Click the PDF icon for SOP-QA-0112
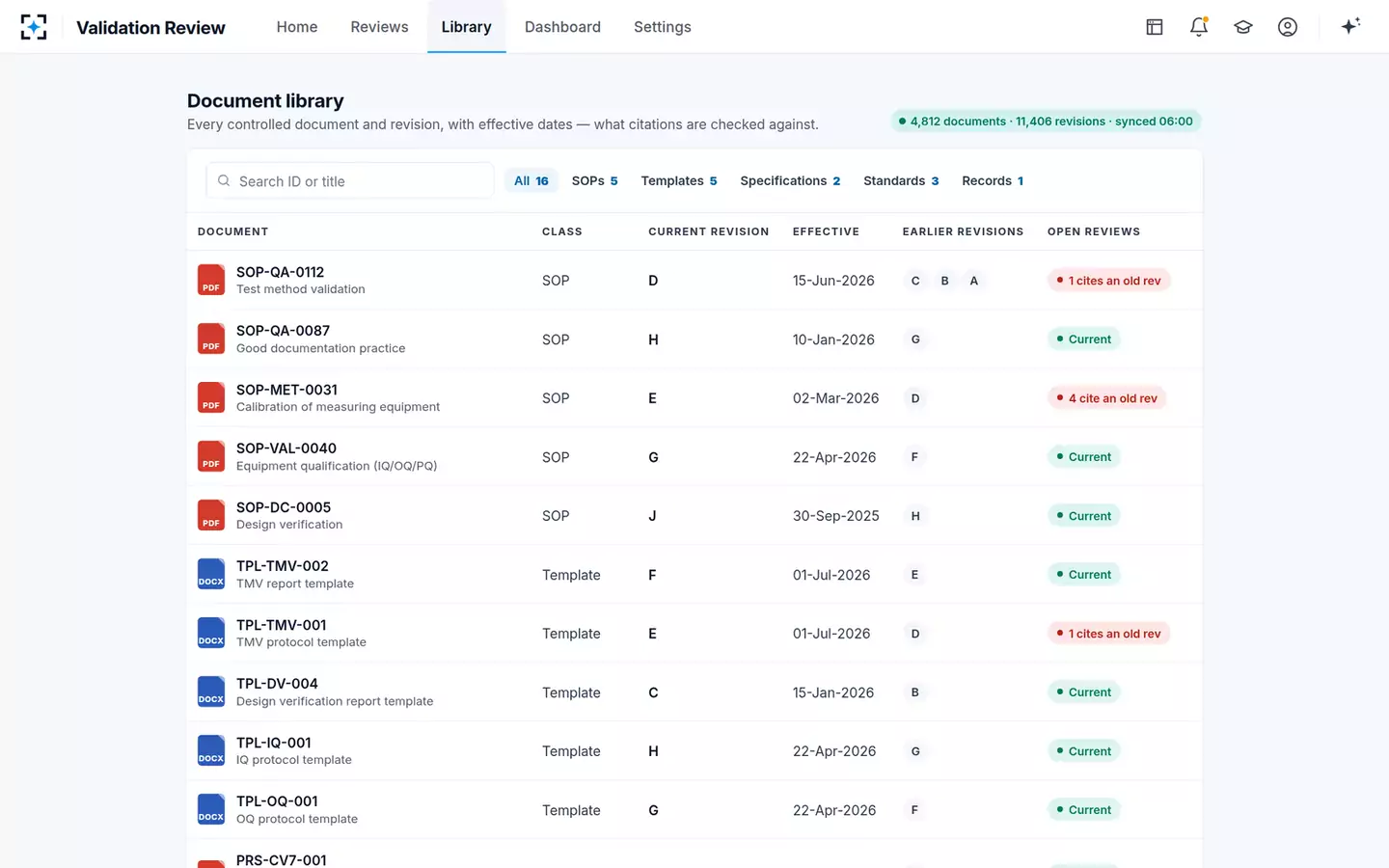The height and width of the screenshot is (868, 1389). tap(211, 280)
